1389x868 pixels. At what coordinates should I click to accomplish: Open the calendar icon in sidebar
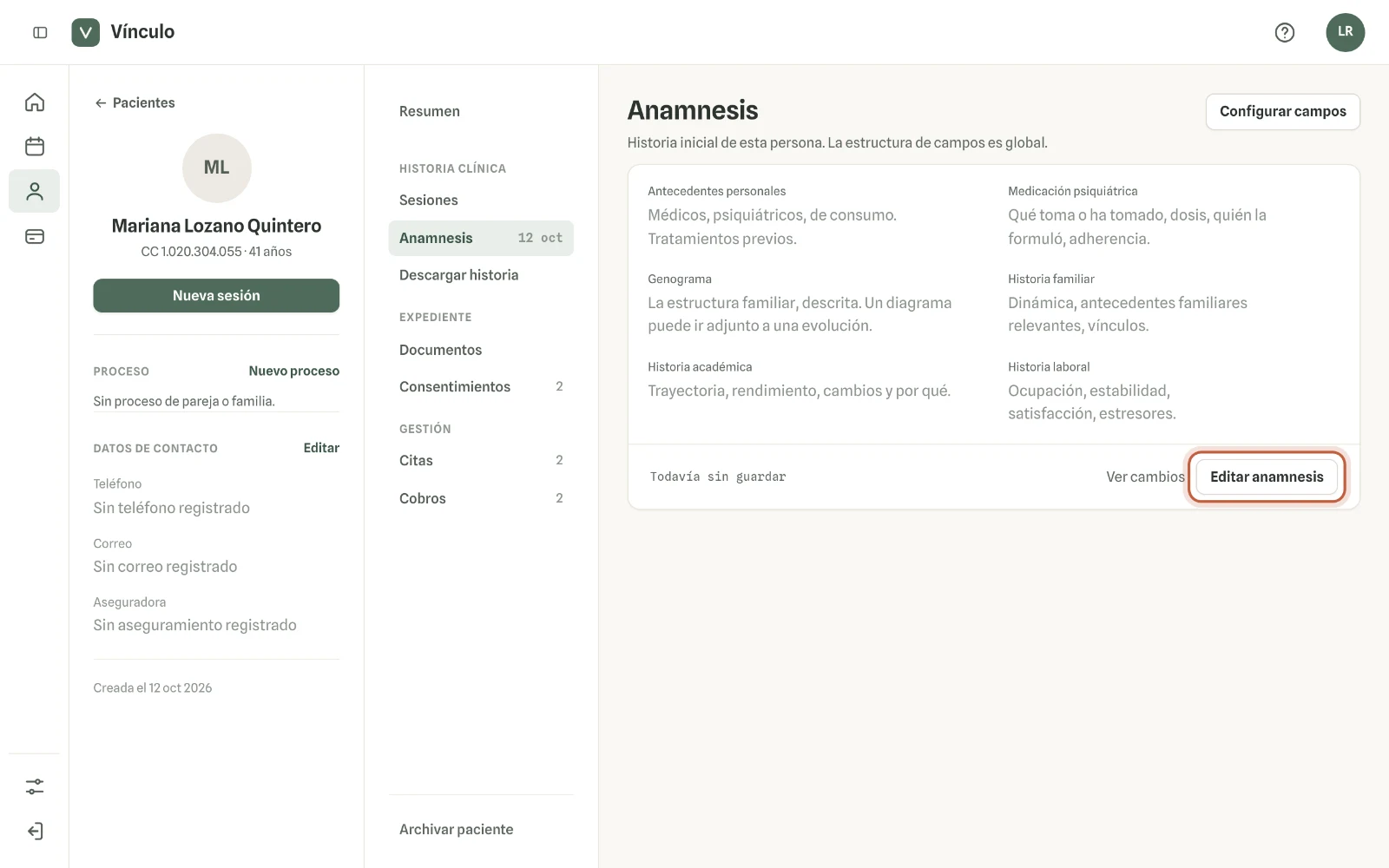pyautogui.click(x=35, y=146)
